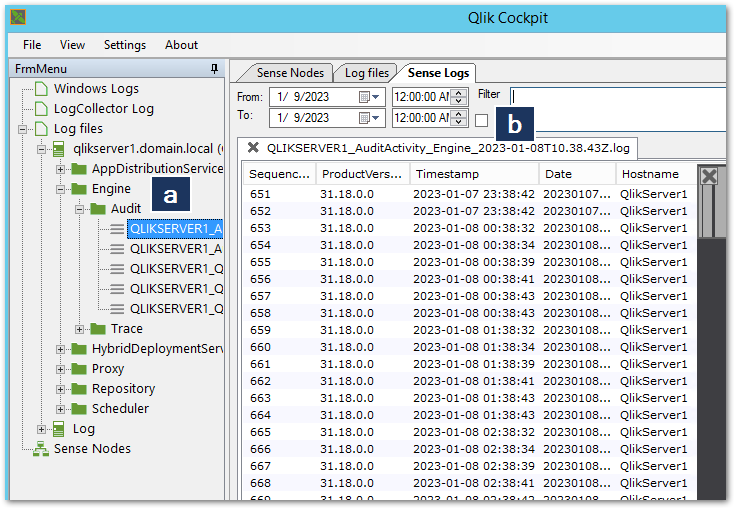Select log row with sequence 660

469,347
